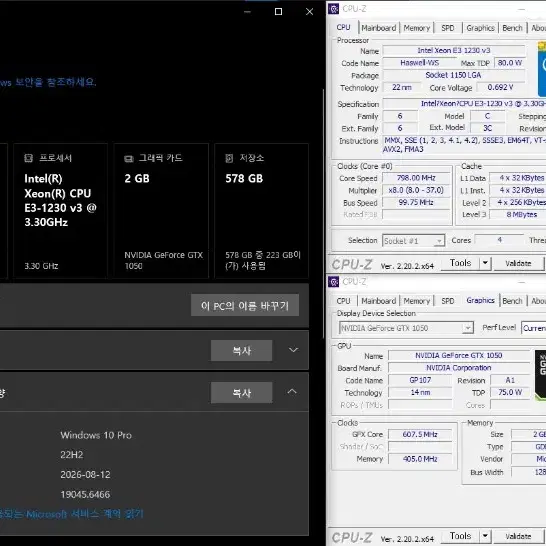Image resolution: width=546 pixels, height=546 pixels.
Task: Open Bench tab in lower CPU-Z
Action: (x=512, y=301)
